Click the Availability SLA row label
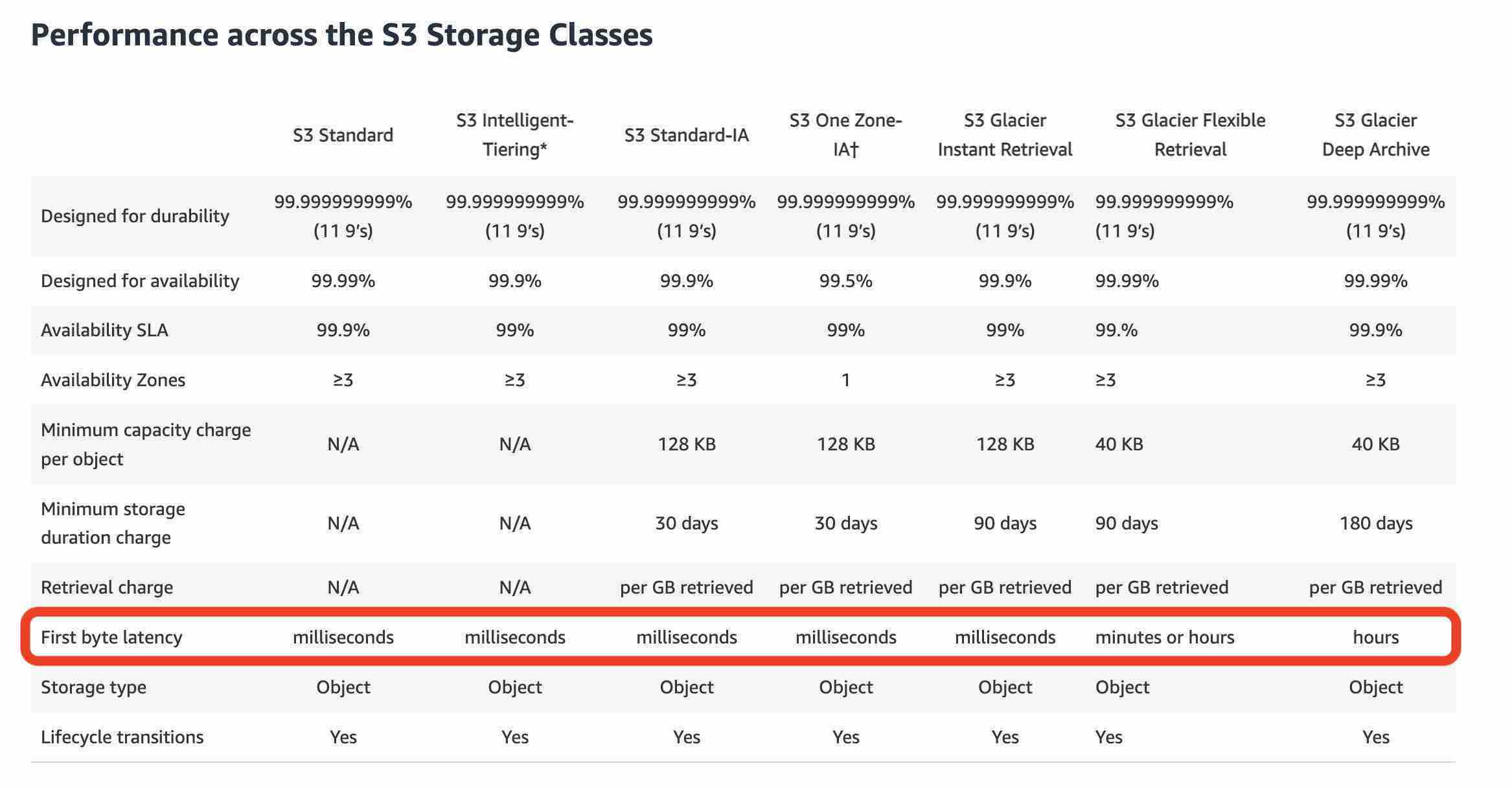Viewport: 1512px width, 788px height. click(x=104, y=330)
